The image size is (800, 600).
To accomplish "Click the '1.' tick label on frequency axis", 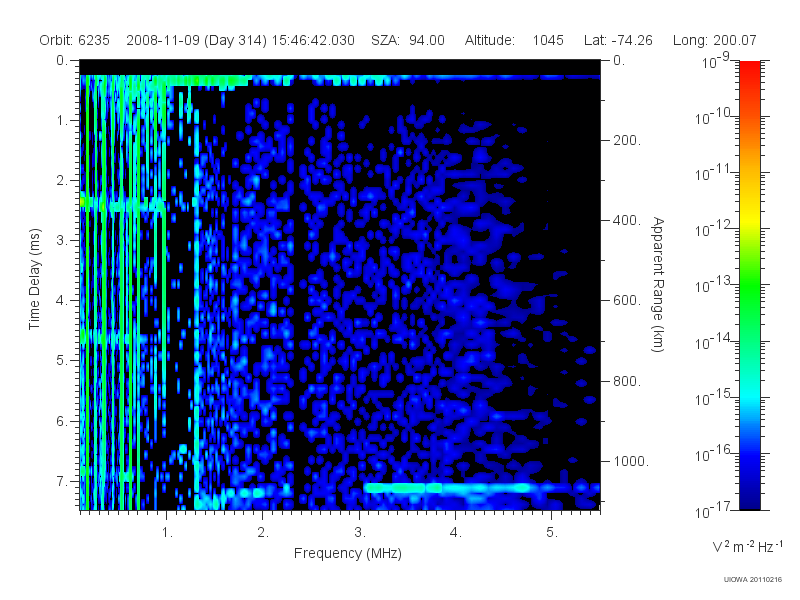I will pos(167,533).
